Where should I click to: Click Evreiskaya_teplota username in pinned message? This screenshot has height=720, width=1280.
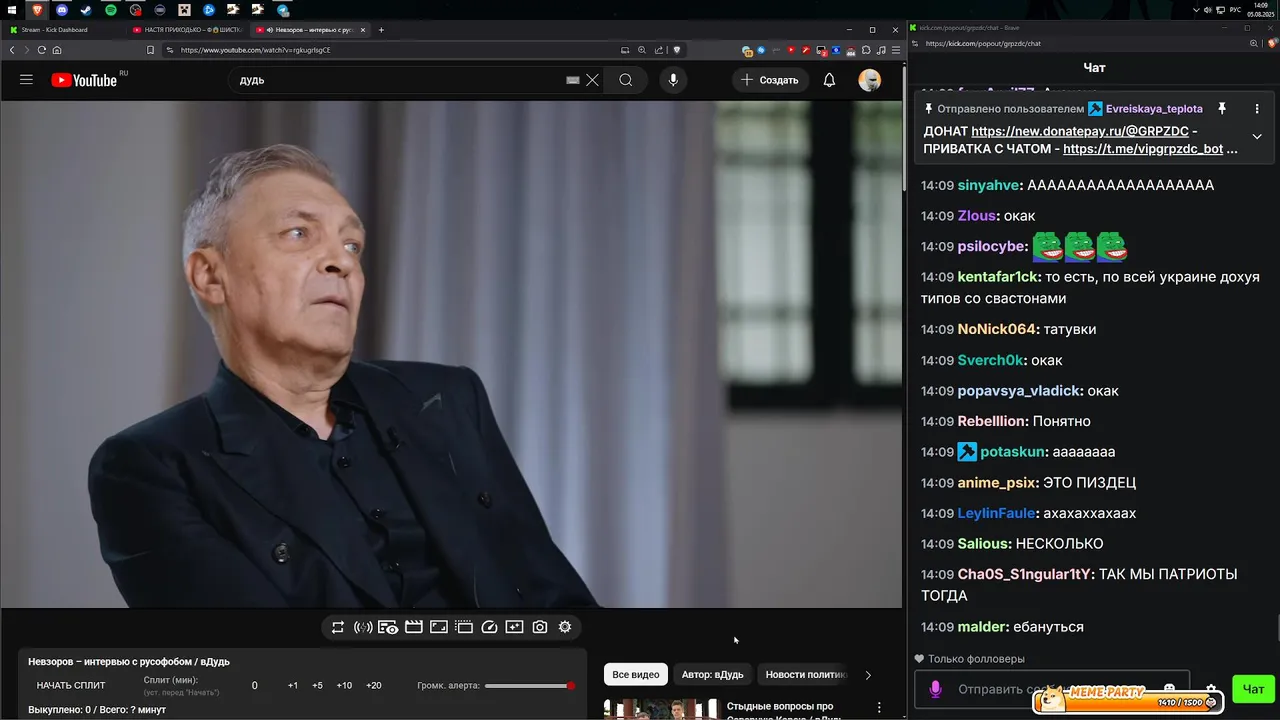[1154, 109]
